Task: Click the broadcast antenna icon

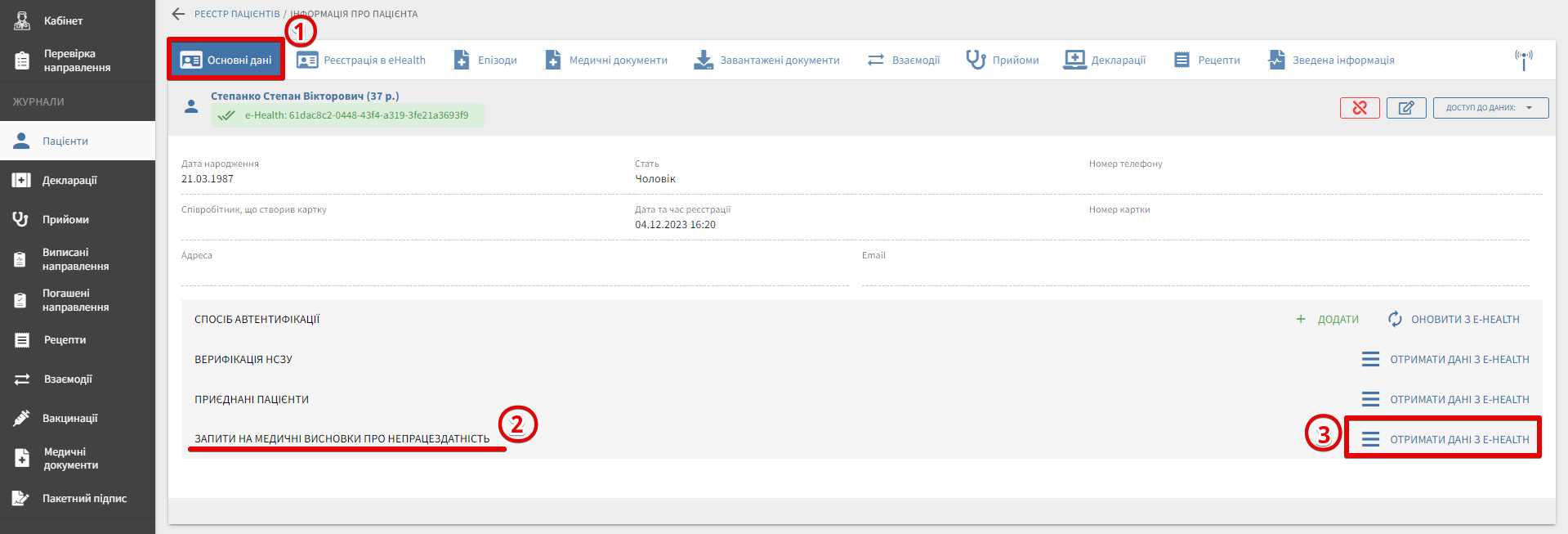Action: coord(1523,60)
